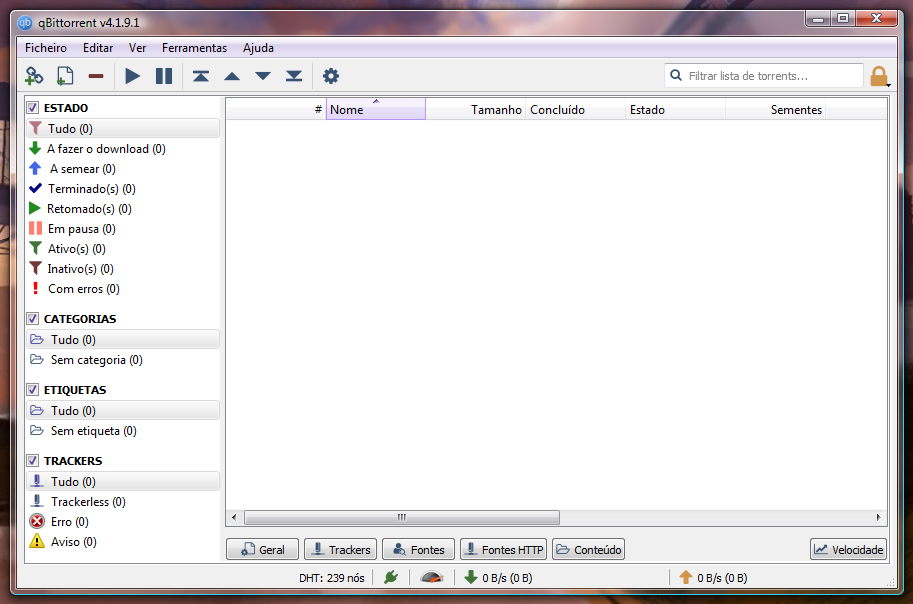Open the Editar menu
This screenshot has height=604, width=913.
click(x=98, y=48)
